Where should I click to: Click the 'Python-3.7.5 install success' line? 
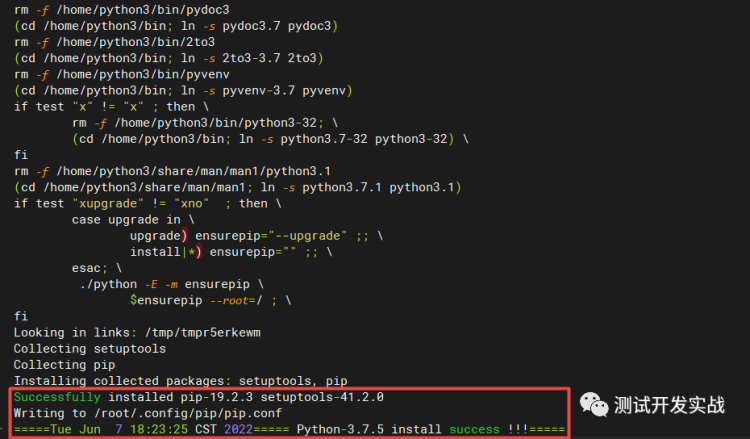pos(289,429)
